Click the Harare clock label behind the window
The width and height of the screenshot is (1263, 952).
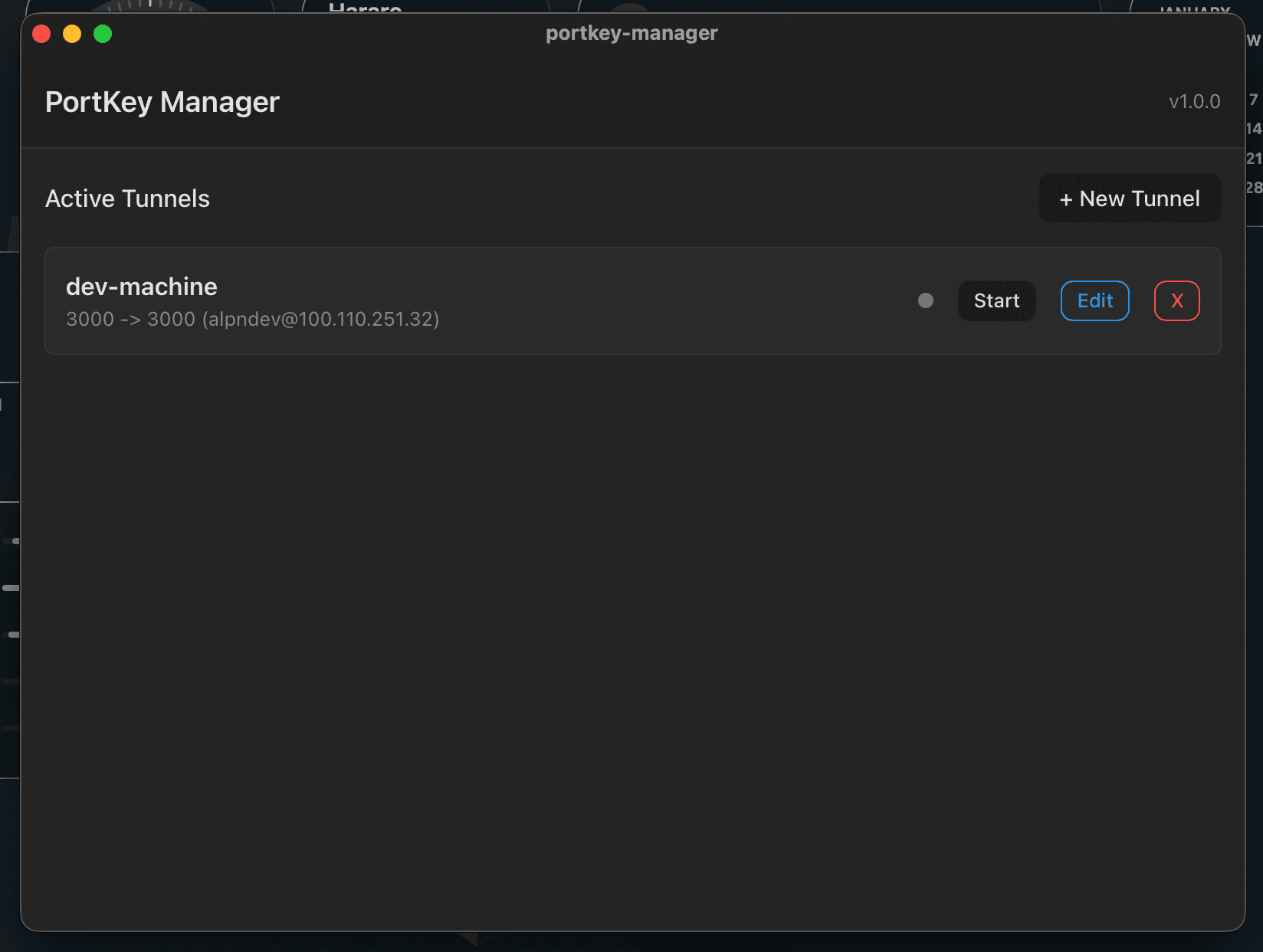click(365, 8)
